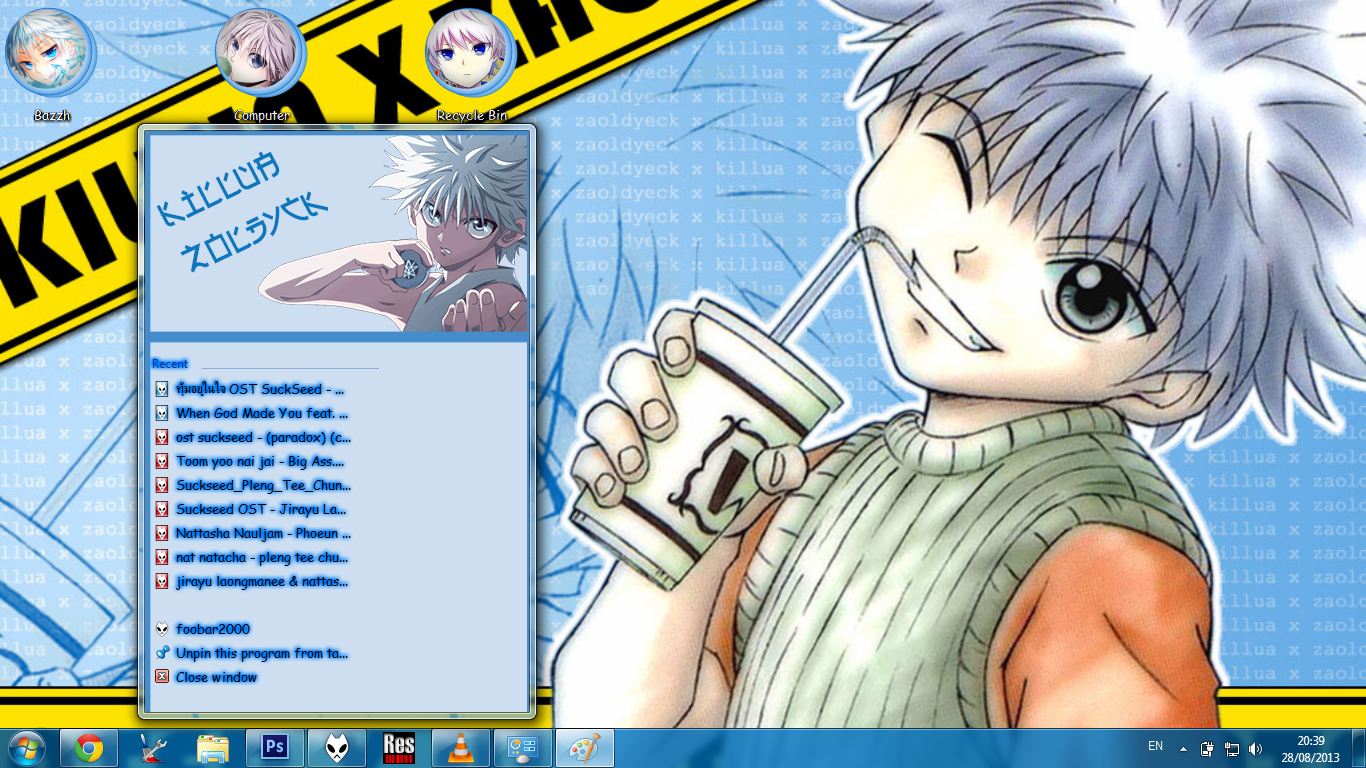Open the clock showing 20:39
The width and height of the screenshot is (1366, 768).
tap(1311, 748)
